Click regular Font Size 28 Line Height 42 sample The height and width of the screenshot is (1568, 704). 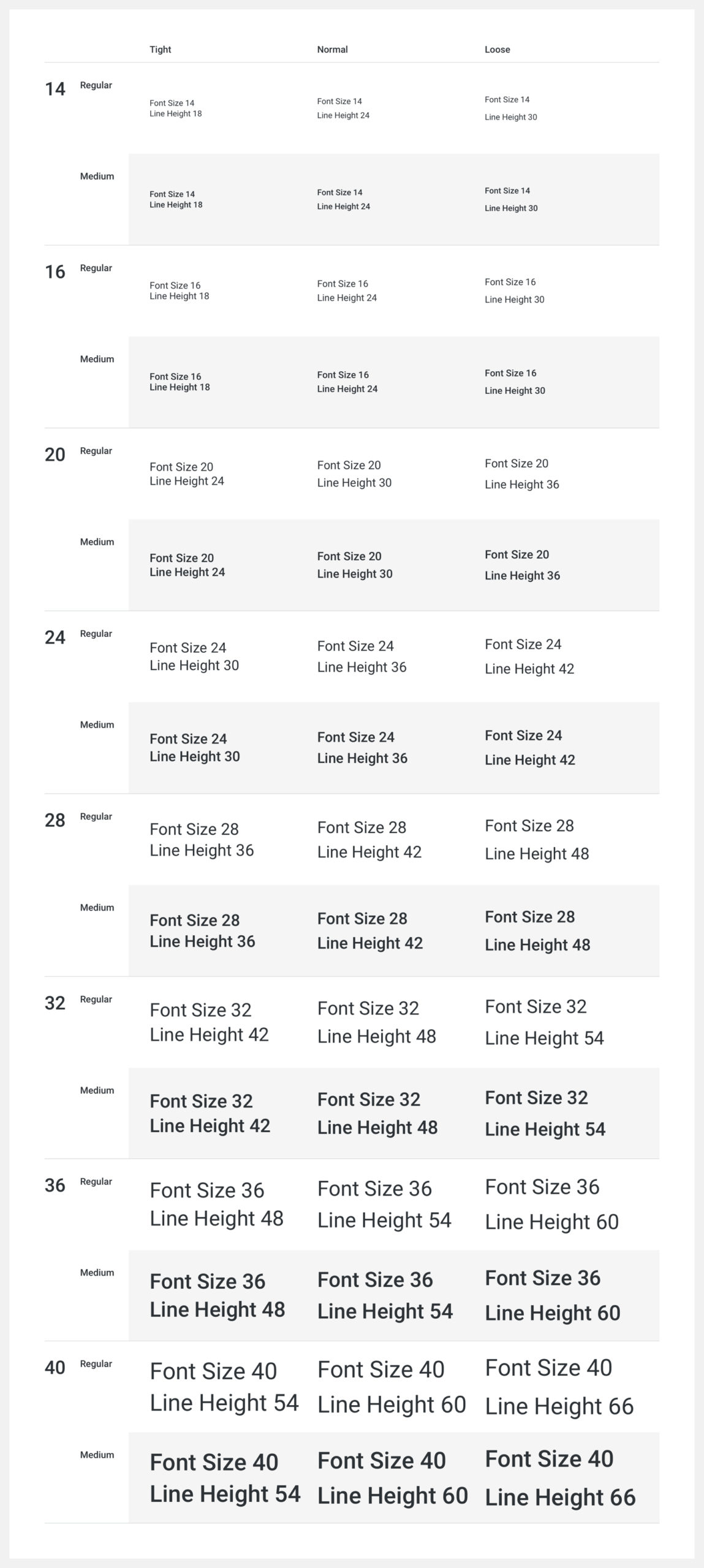click(369, 840)
